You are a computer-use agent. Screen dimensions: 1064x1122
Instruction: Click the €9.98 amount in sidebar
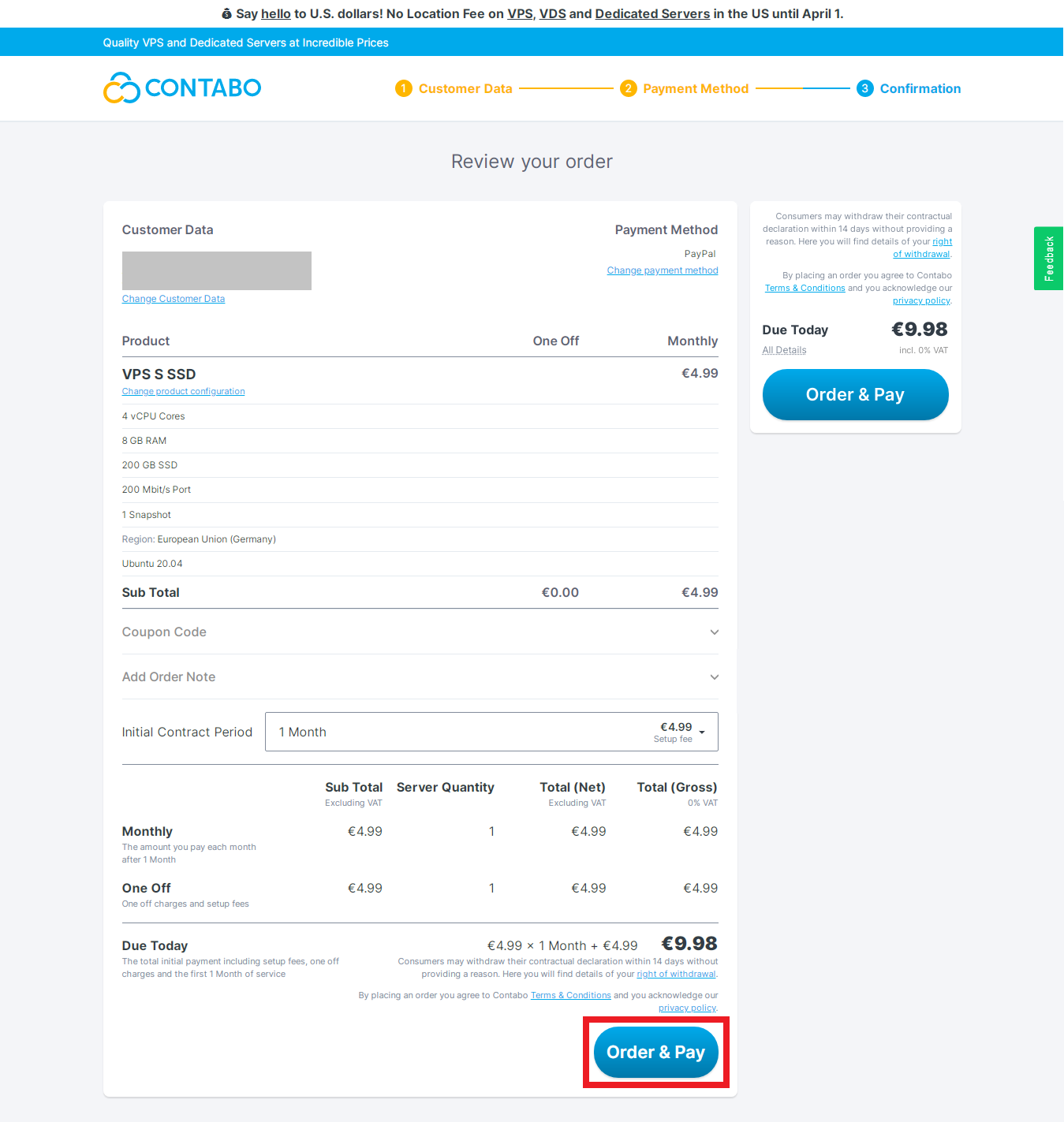click(x=920, y=329)
